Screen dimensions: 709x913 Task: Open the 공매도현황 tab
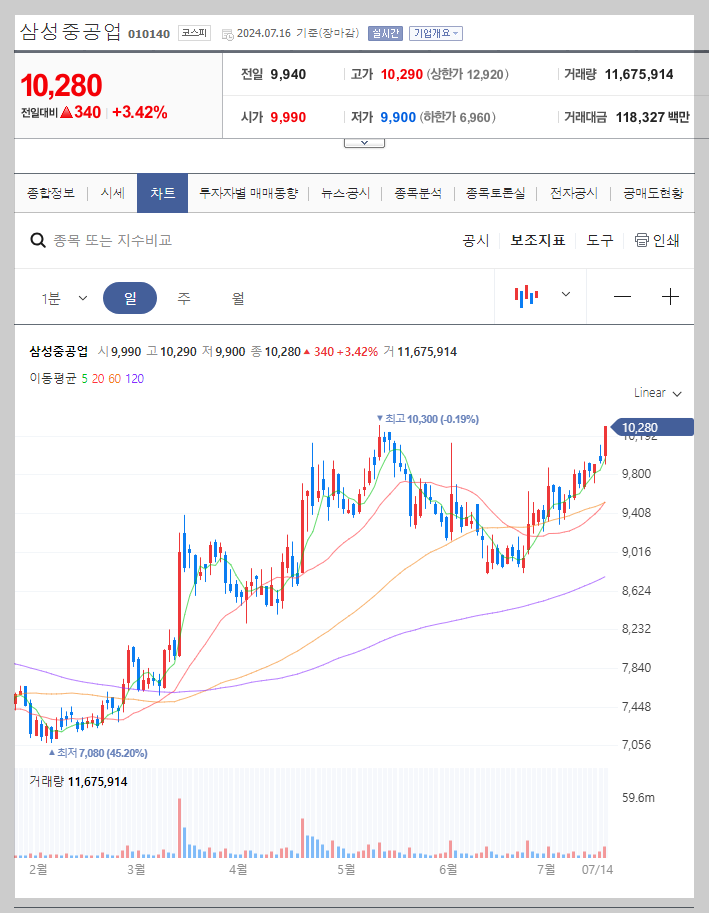[x=653, y=193]
